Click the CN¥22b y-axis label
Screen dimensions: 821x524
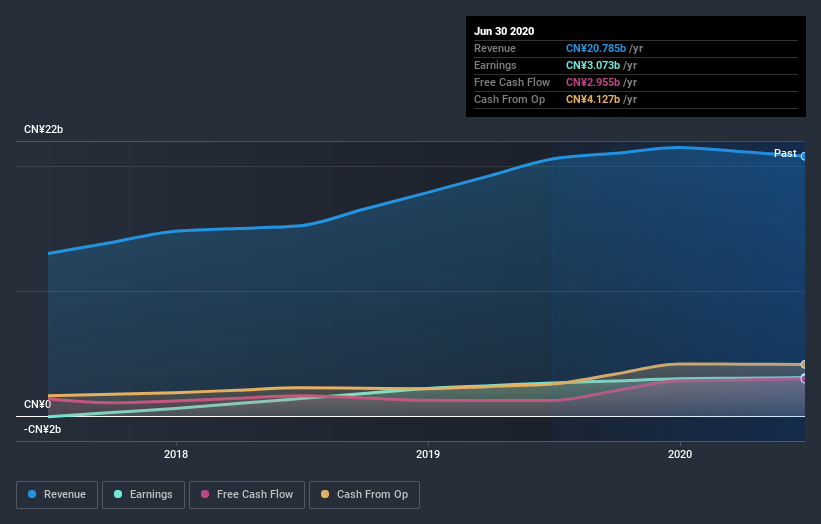(43, 129)
